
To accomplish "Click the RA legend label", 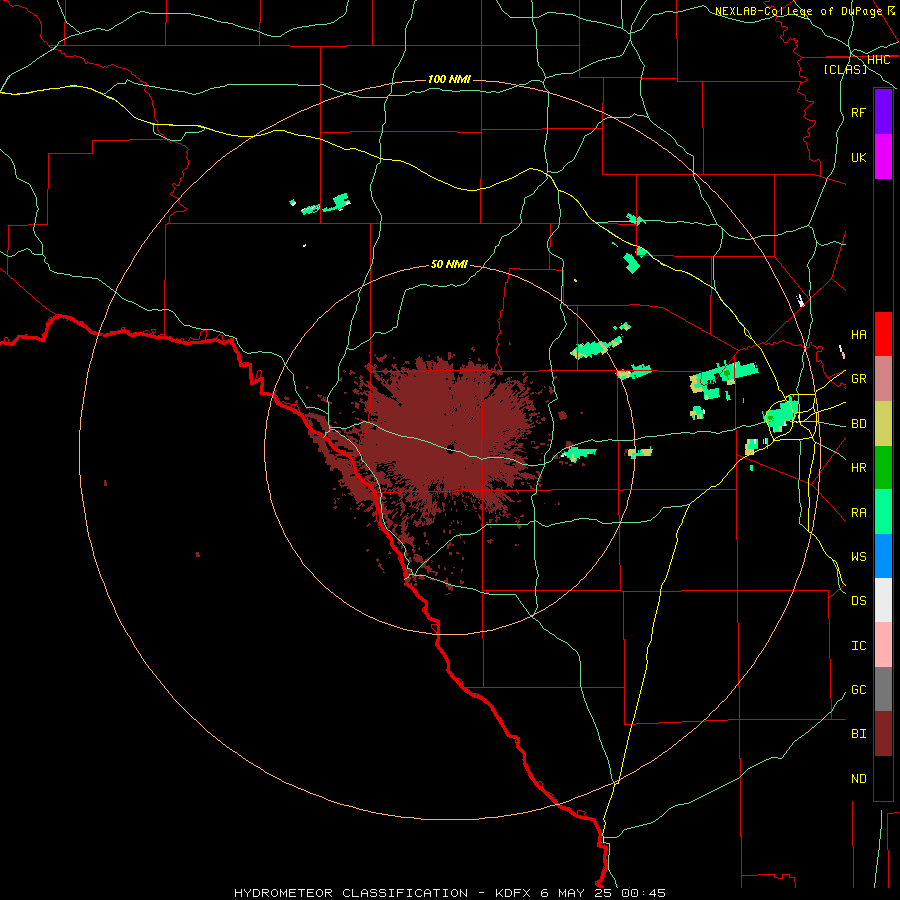I will tap(859, 513).
